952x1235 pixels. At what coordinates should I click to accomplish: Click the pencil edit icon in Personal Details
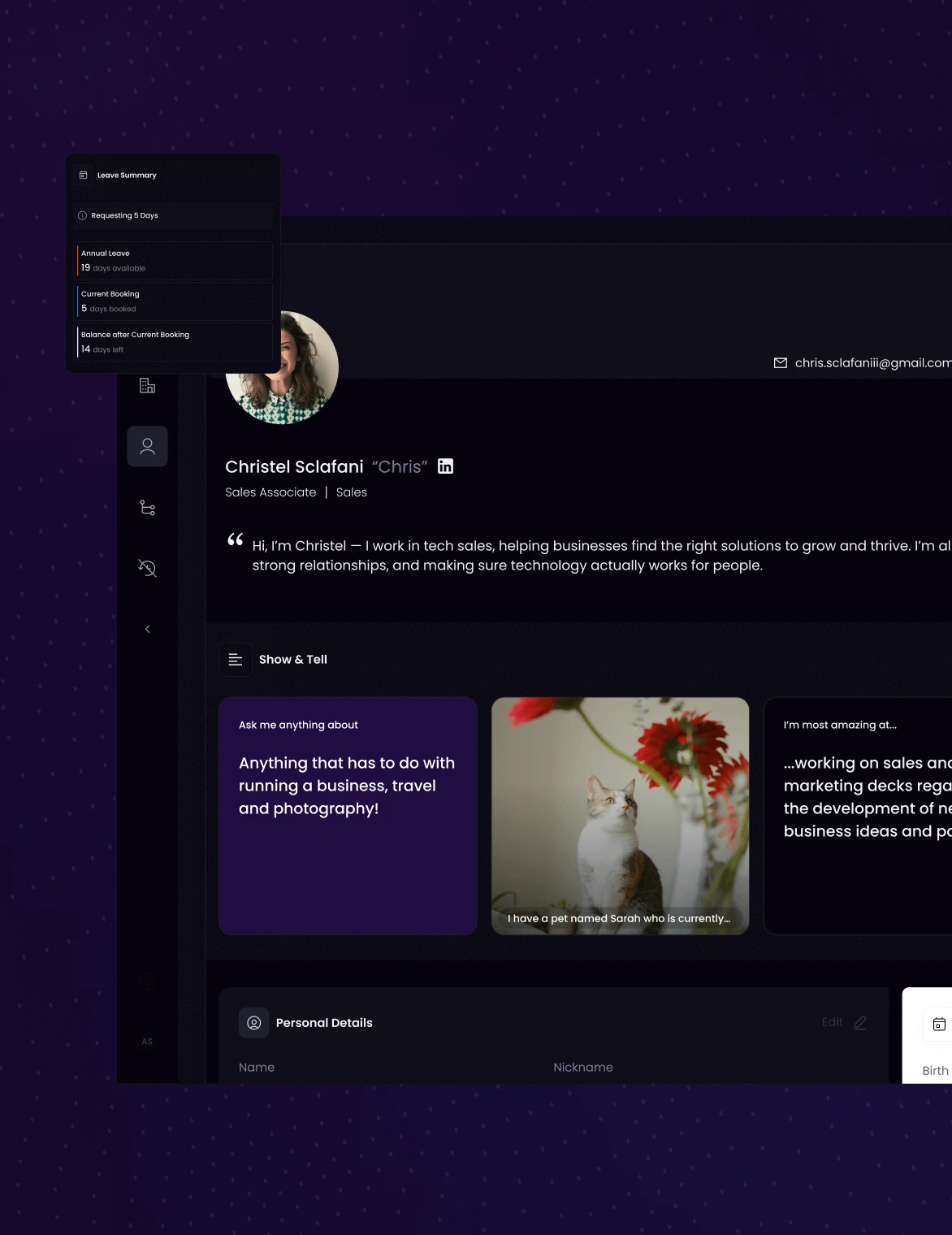coord(860,1022)
